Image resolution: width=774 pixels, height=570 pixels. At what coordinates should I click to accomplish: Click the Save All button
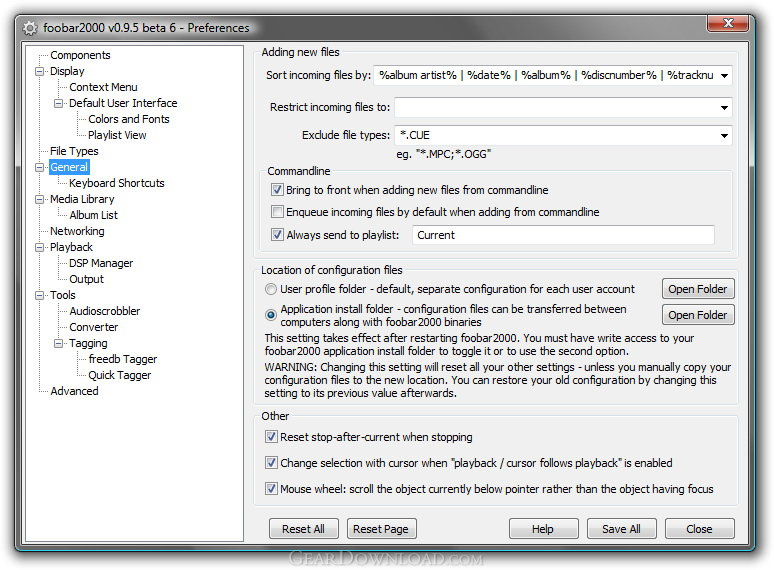point(621,529)
